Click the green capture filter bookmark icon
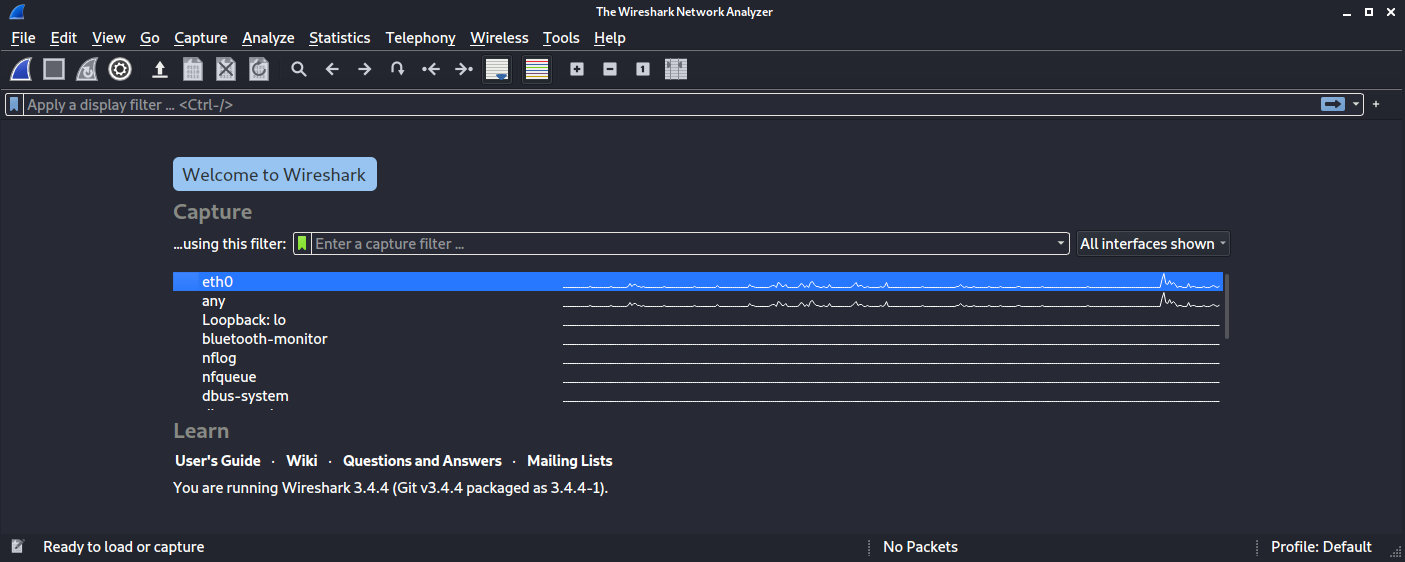 (x=302, y=243)
